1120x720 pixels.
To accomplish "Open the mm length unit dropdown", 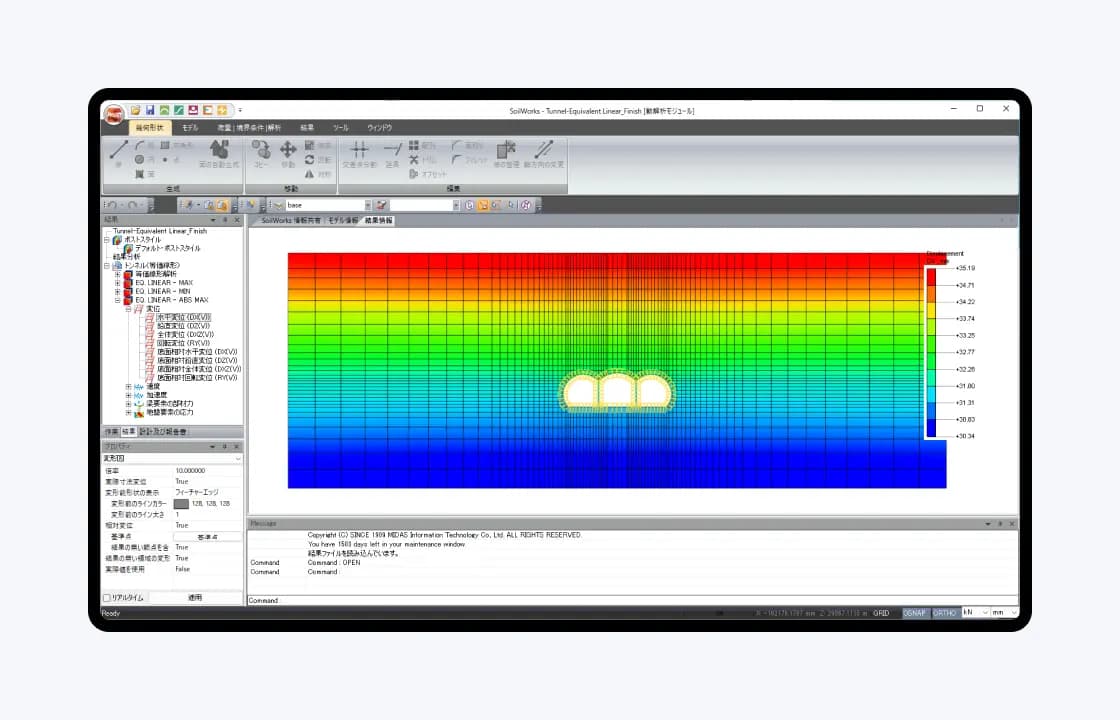I will coord(1004,612).
